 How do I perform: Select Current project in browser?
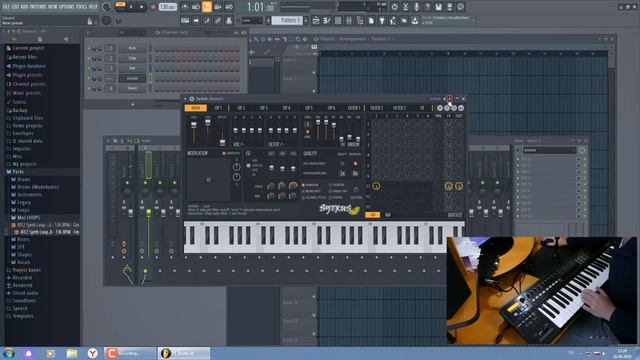[x=28, y=48]
